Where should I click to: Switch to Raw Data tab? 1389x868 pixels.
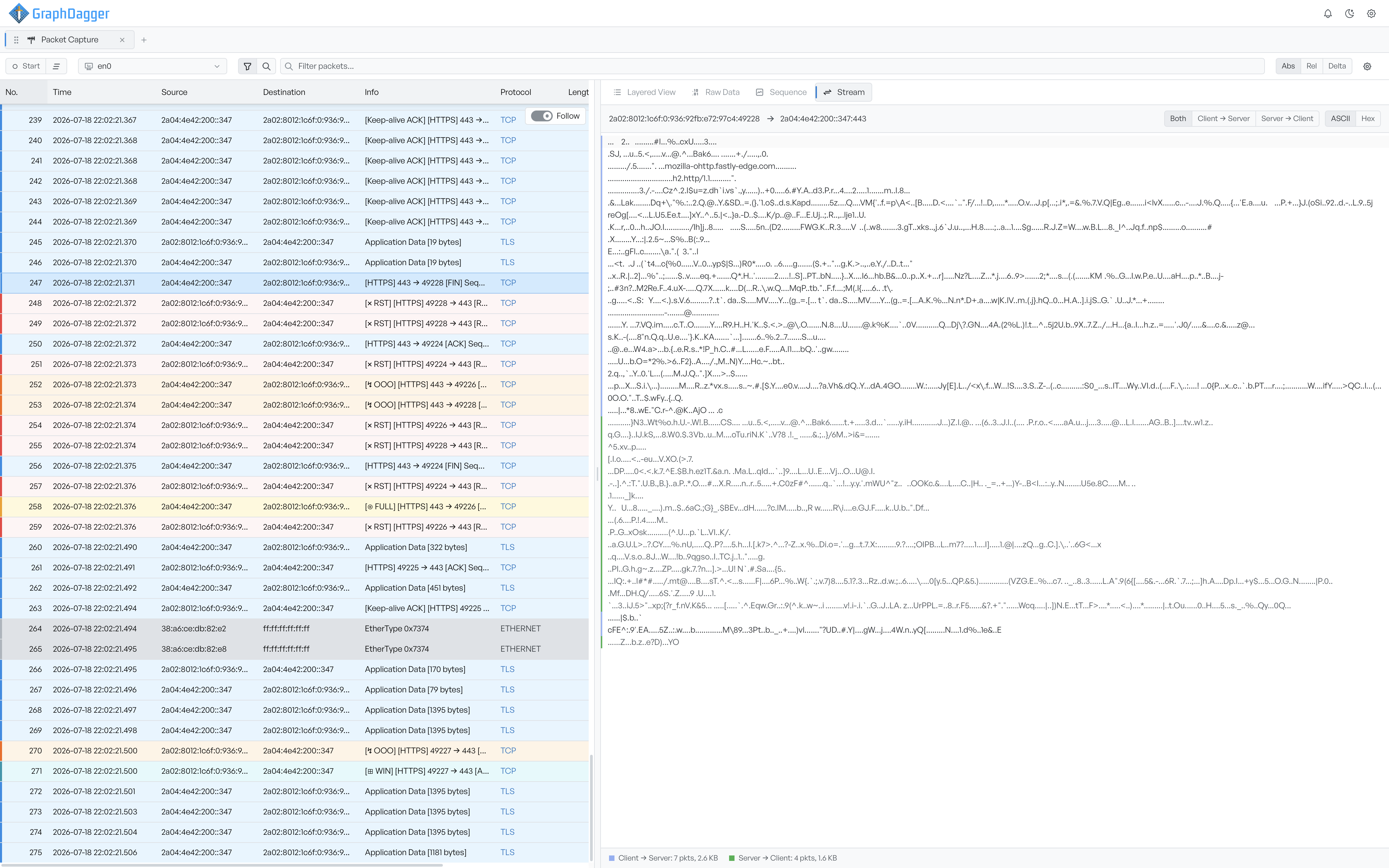(716, 92)
